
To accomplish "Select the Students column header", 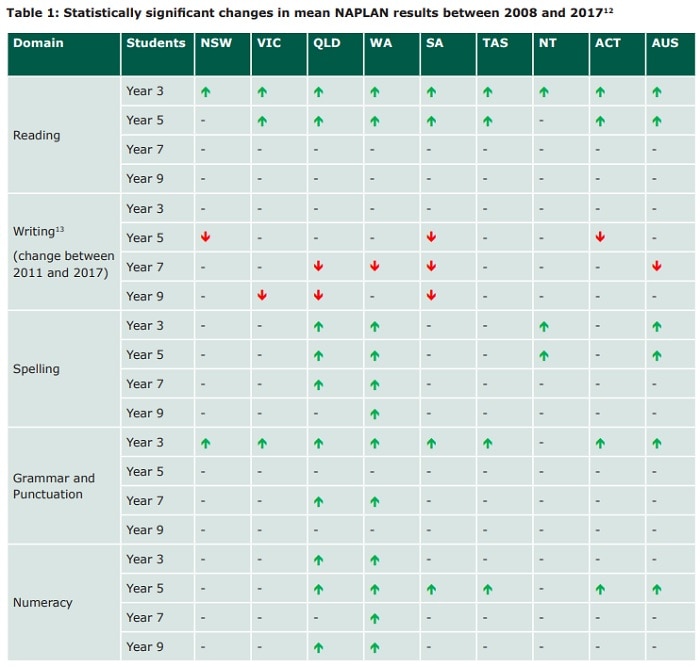I will pos(155,44).
